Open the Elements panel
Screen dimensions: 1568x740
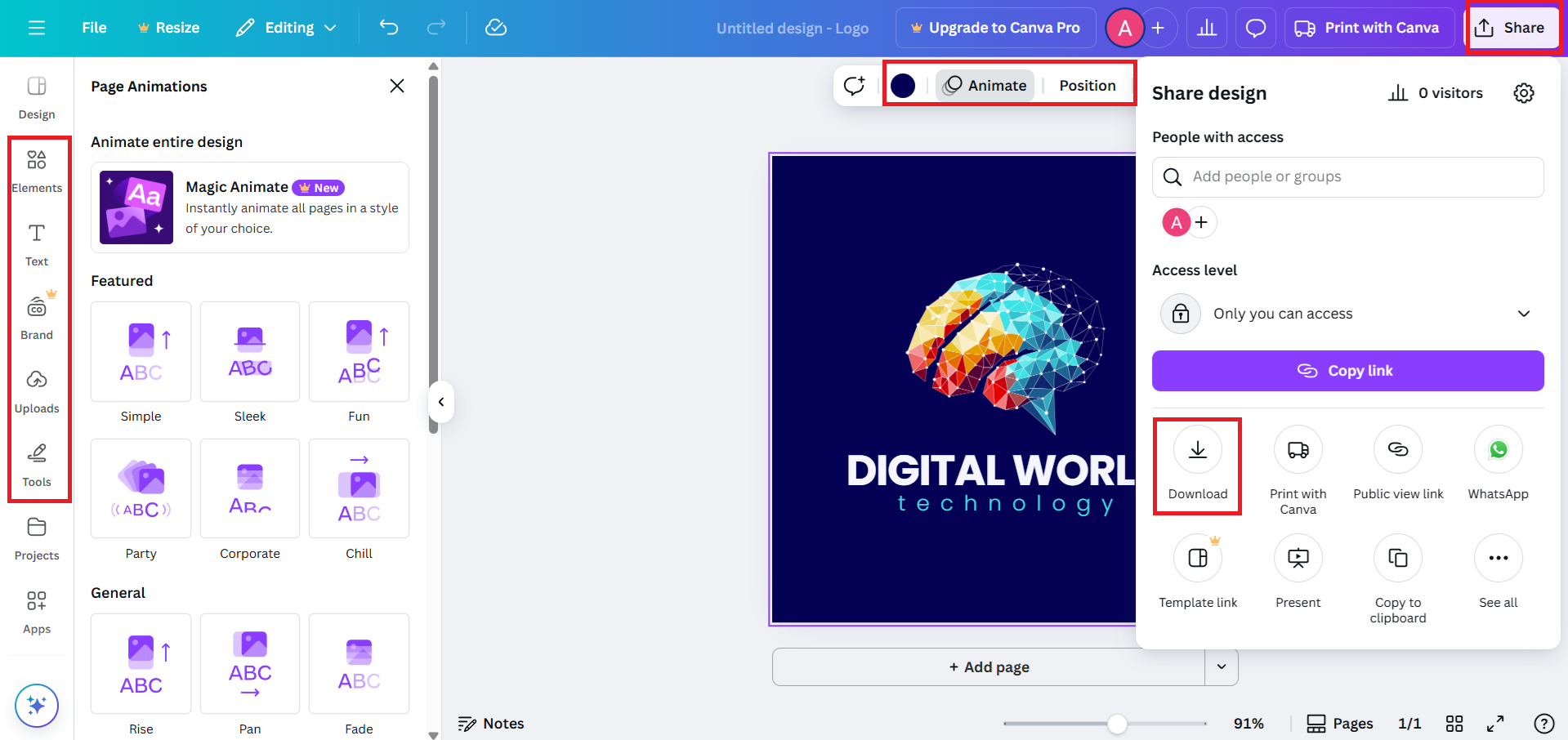pos(37,170)
